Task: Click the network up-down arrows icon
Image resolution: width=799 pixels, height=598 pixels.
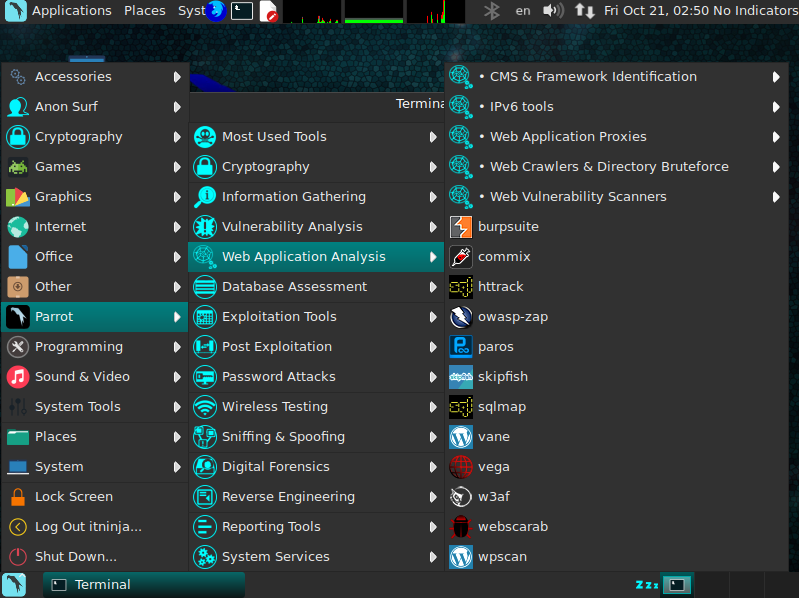Action: pos(584,11)
